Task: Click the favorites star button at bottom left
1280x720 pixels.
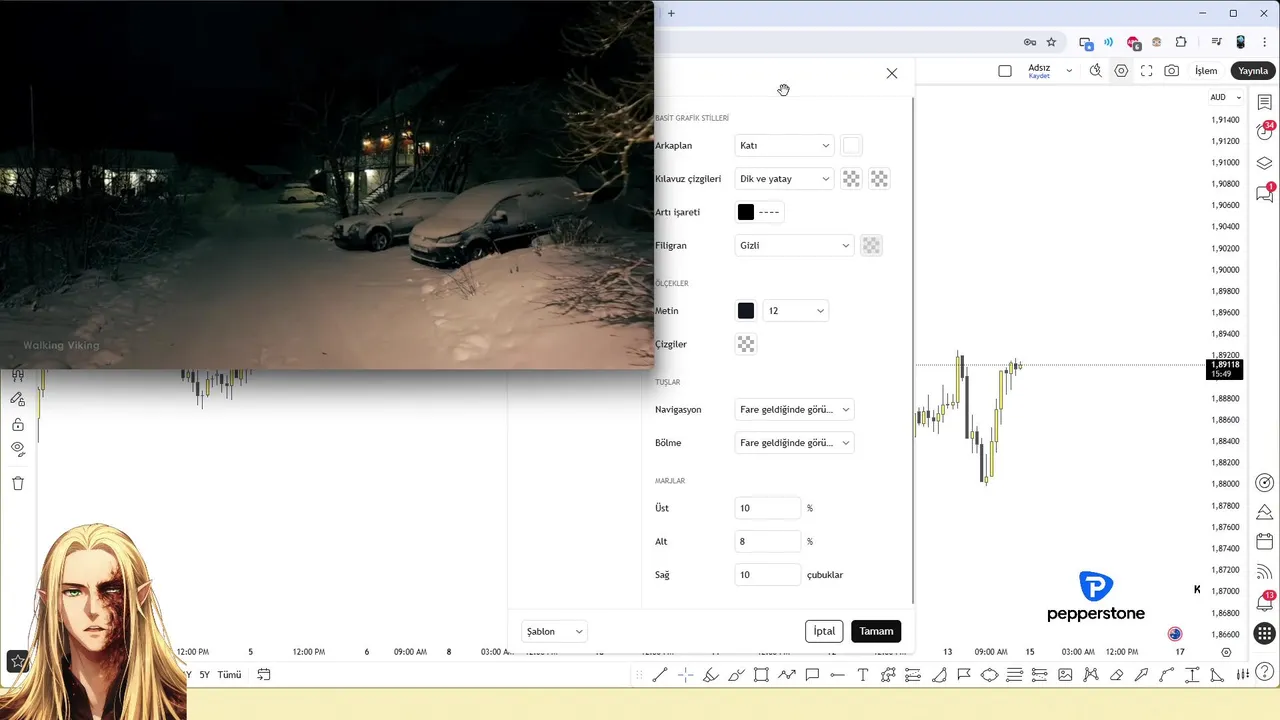Action: [x=18, y=661]
